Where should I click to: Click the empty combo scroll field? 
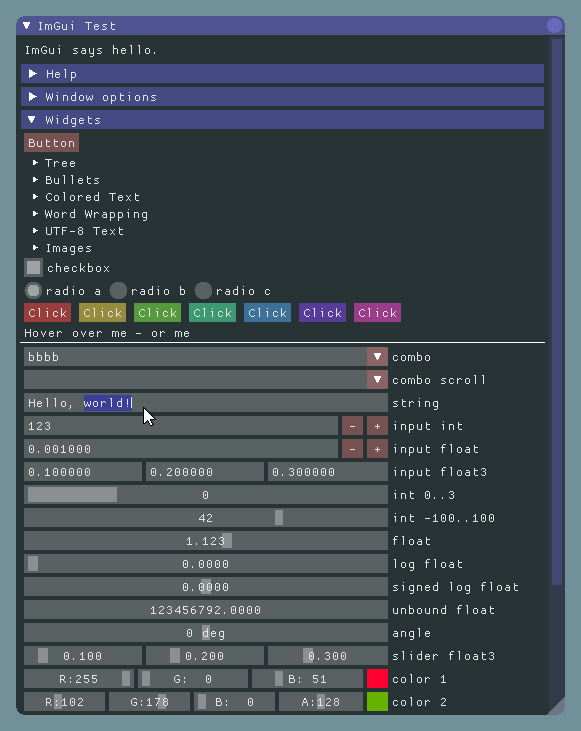(x=195, y=379)
